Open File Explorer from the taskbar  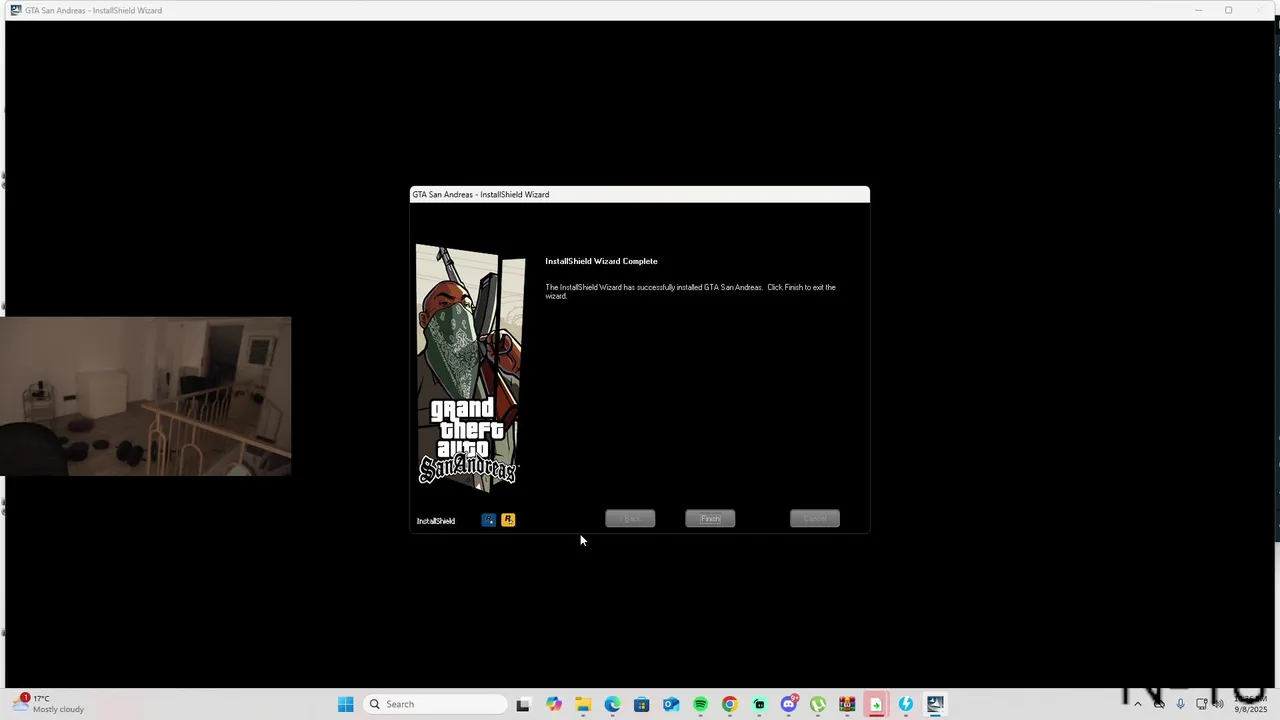[x=583, y=704]
